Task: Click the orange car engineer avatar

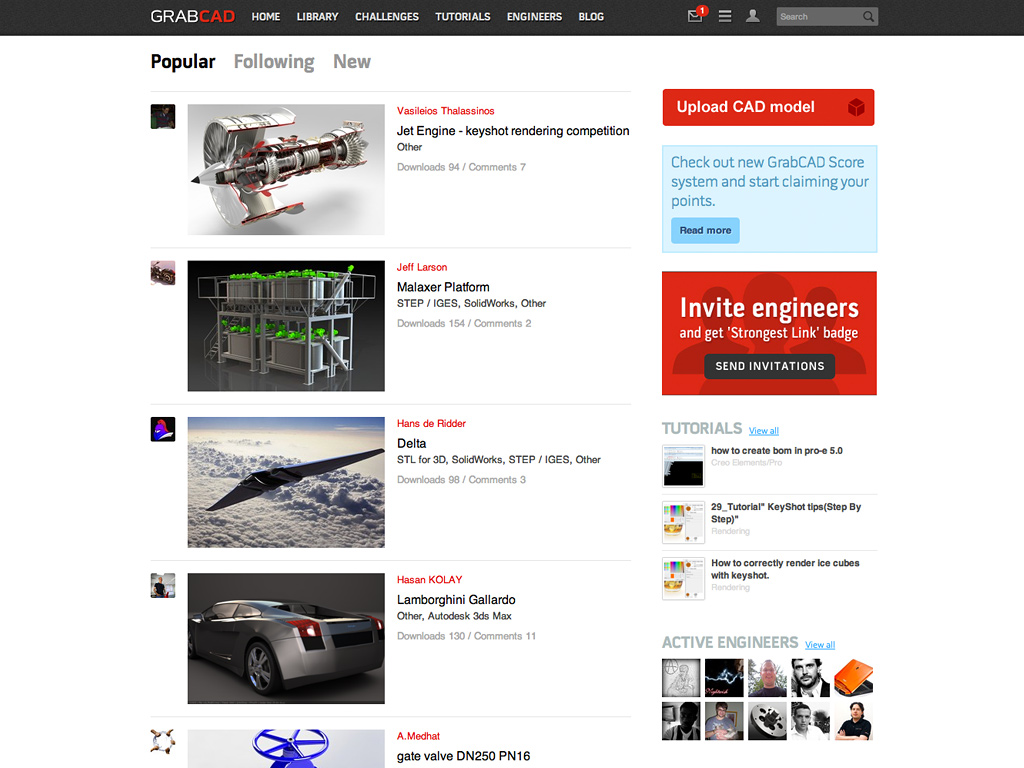Action: pyautogui.click(x=853, y=678)
